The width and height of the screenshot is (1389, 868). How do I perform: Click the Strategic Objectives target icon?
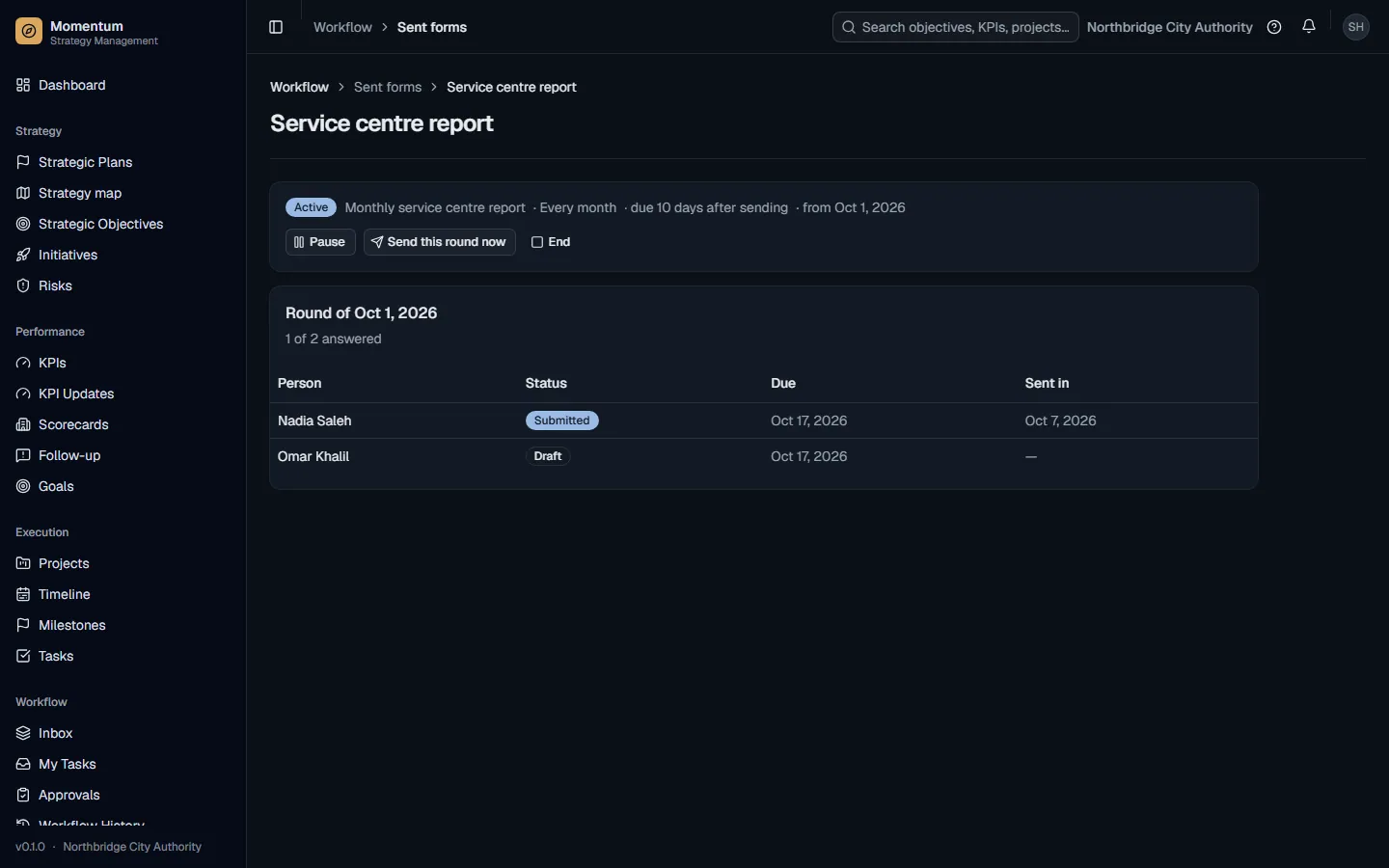point(23,224)
